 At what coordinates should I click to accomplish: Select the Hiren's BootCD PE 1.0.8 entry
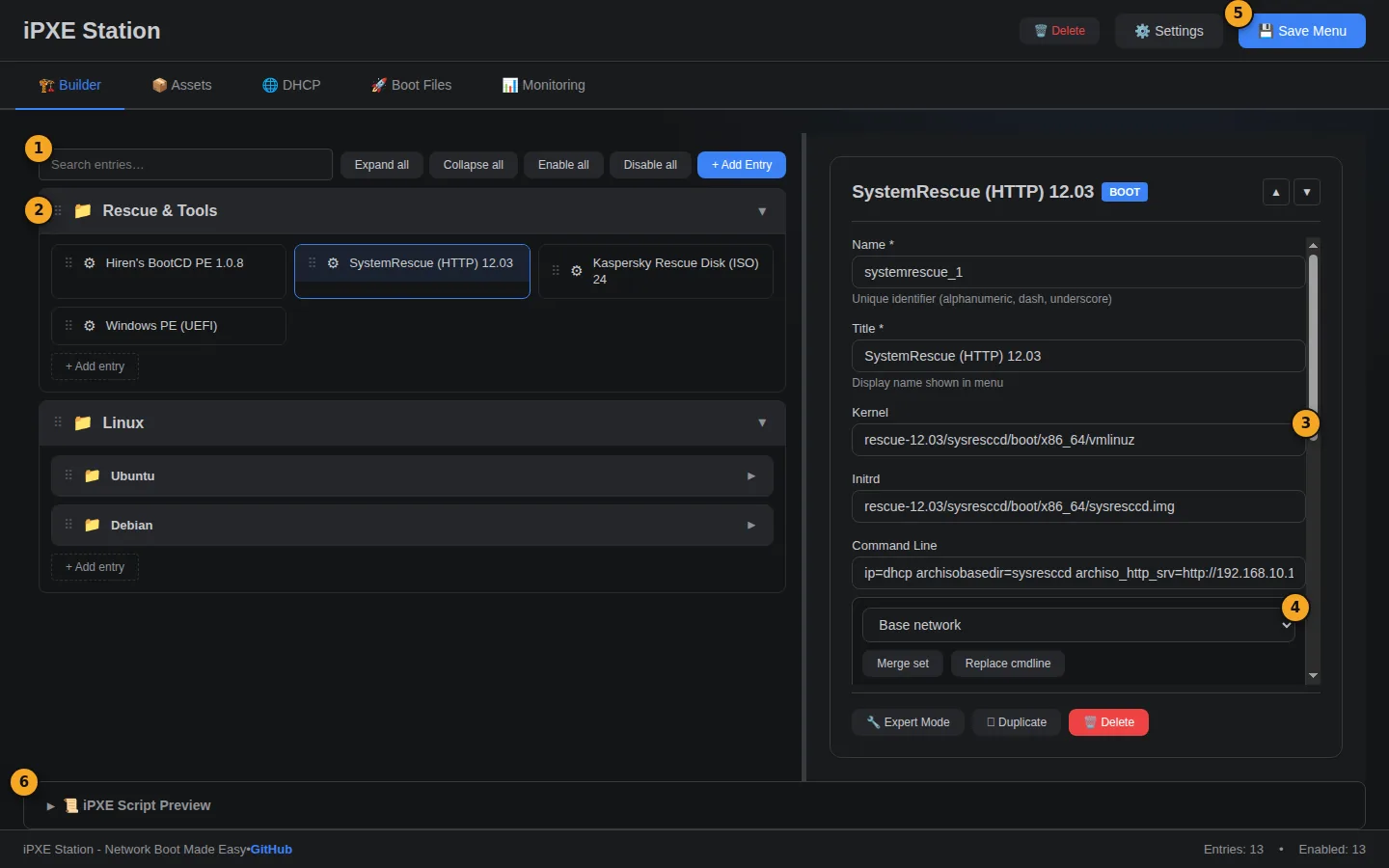tap(169, 271)
